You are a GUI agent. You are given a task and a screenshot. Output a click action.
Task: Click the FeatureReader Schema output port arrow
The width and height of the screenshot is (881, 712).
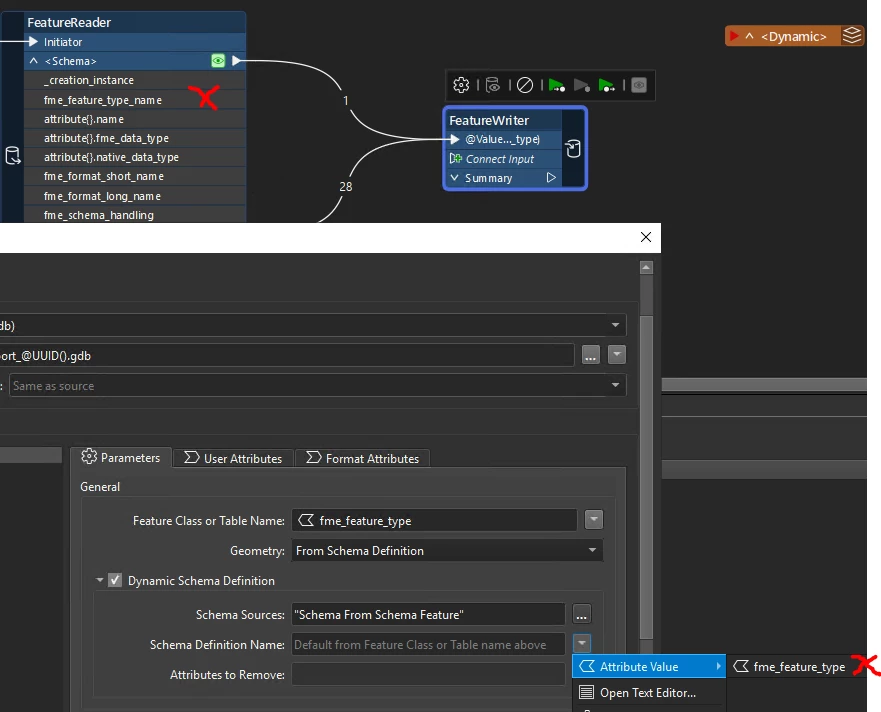(237, 61)
